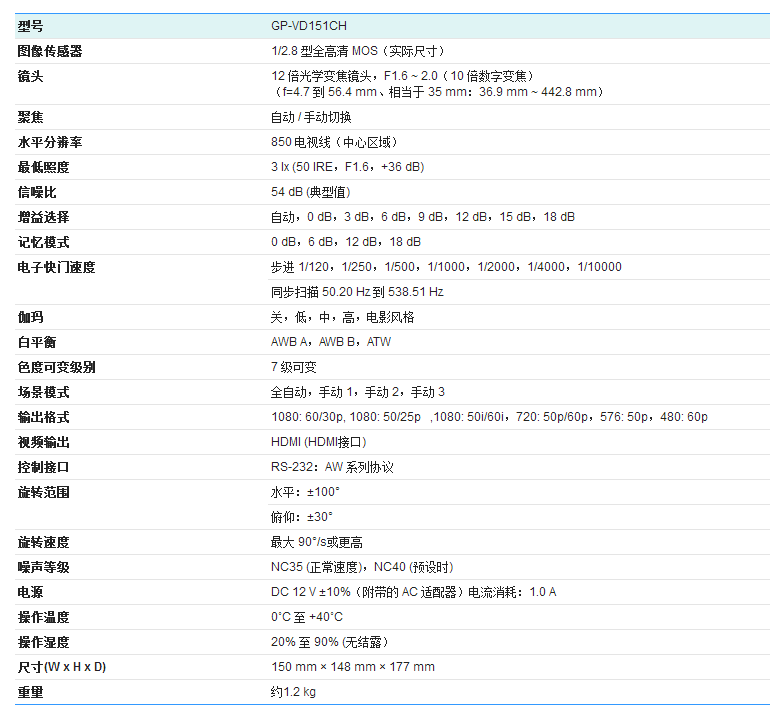
Task: Select the 全自动, 手动 1 value
Action: (357, 392)
